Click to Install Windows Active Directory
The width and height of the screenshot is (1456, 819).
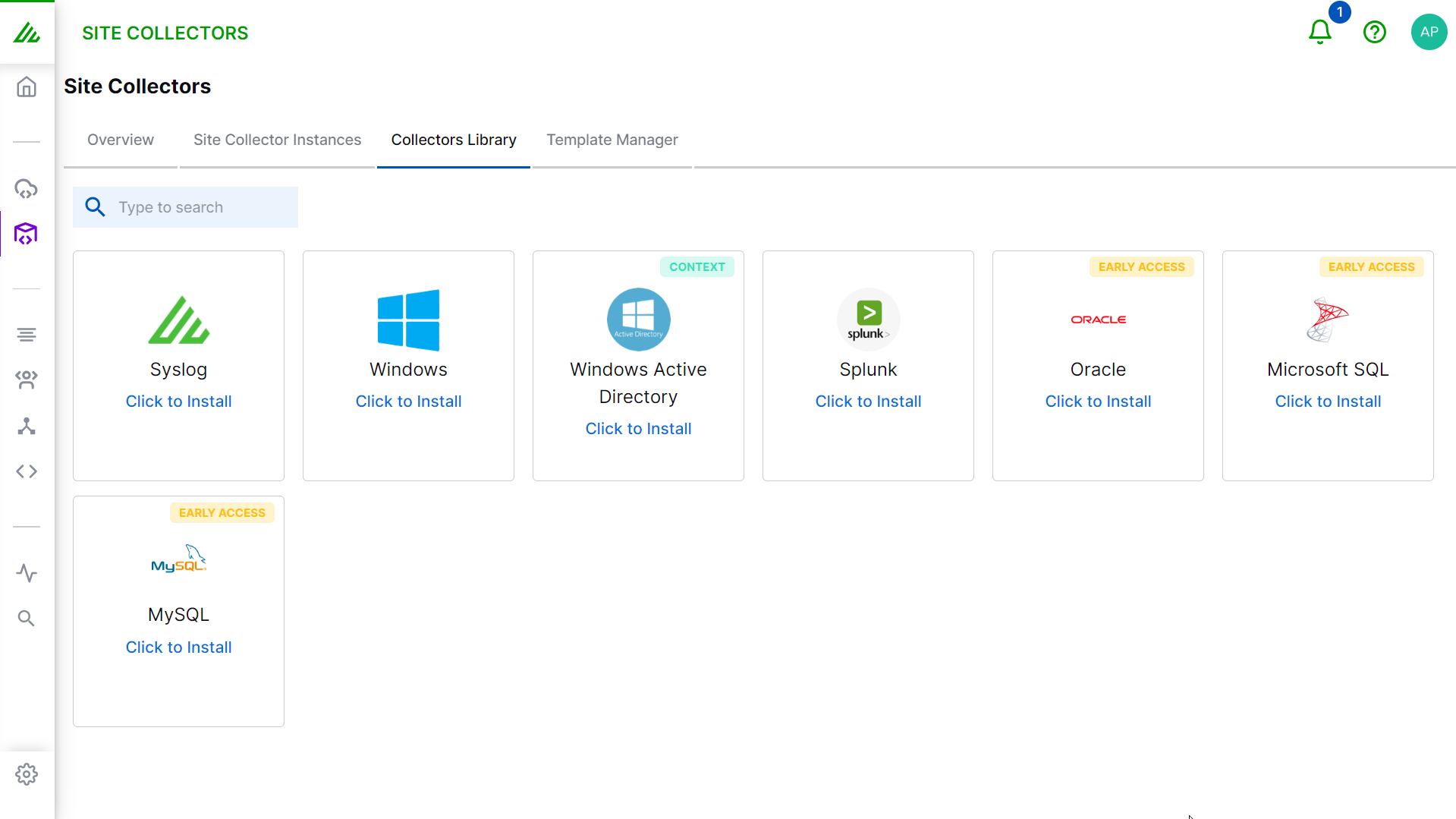[639, 429]
